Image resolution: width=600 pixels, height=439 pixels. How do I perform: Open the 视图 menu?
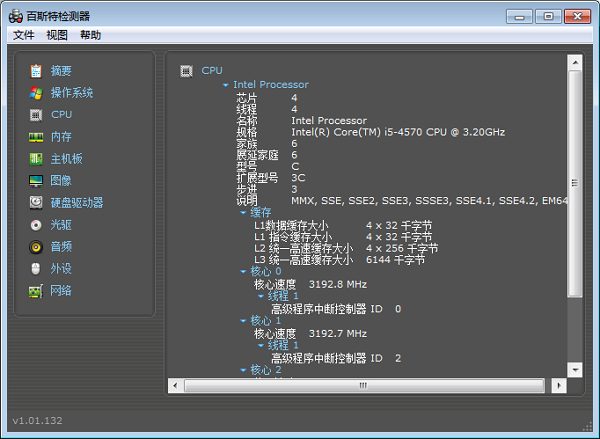coord(57,35)
